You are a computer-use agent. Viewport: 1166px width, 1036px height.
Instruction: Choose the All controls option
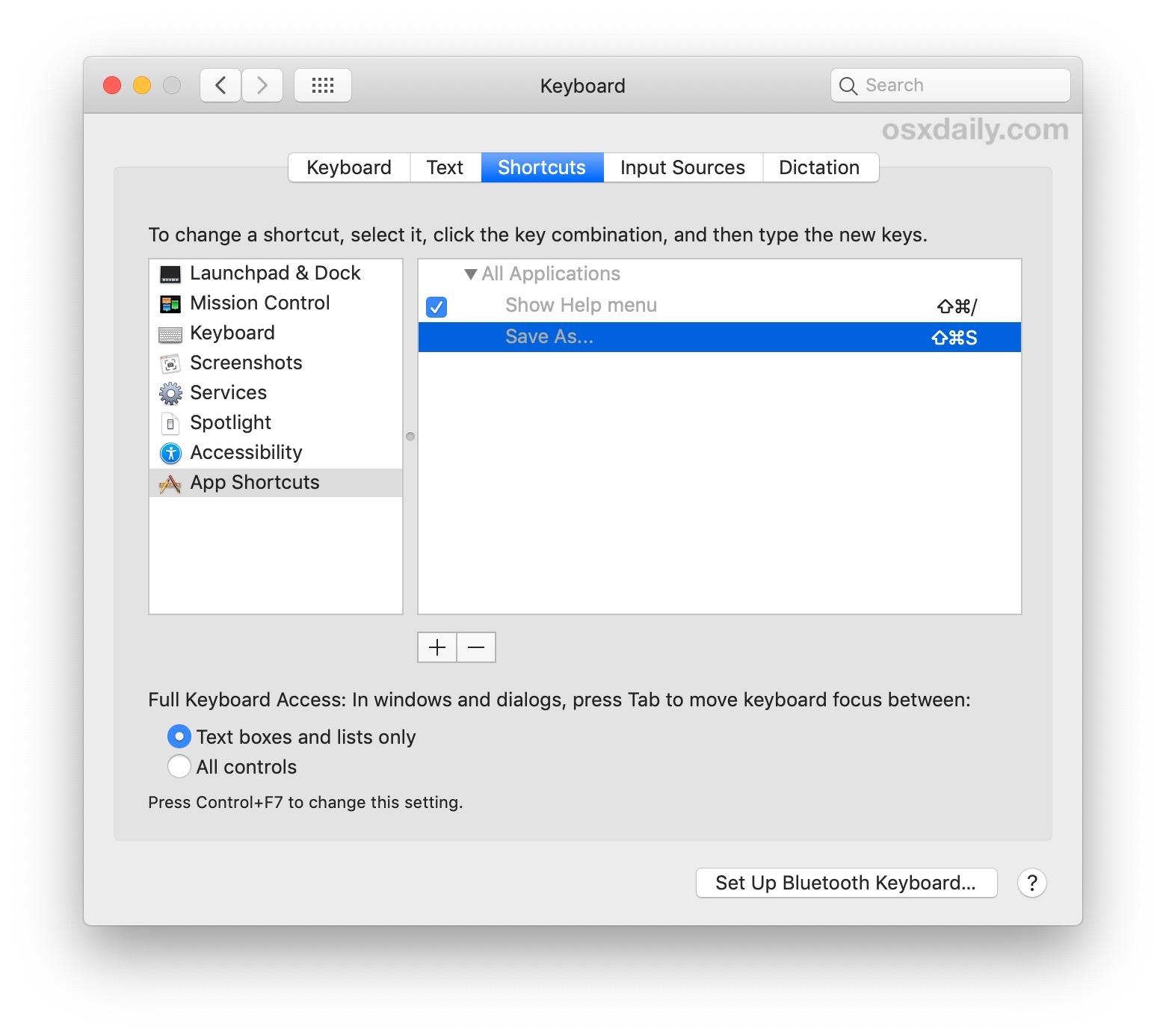click(179, 766)
